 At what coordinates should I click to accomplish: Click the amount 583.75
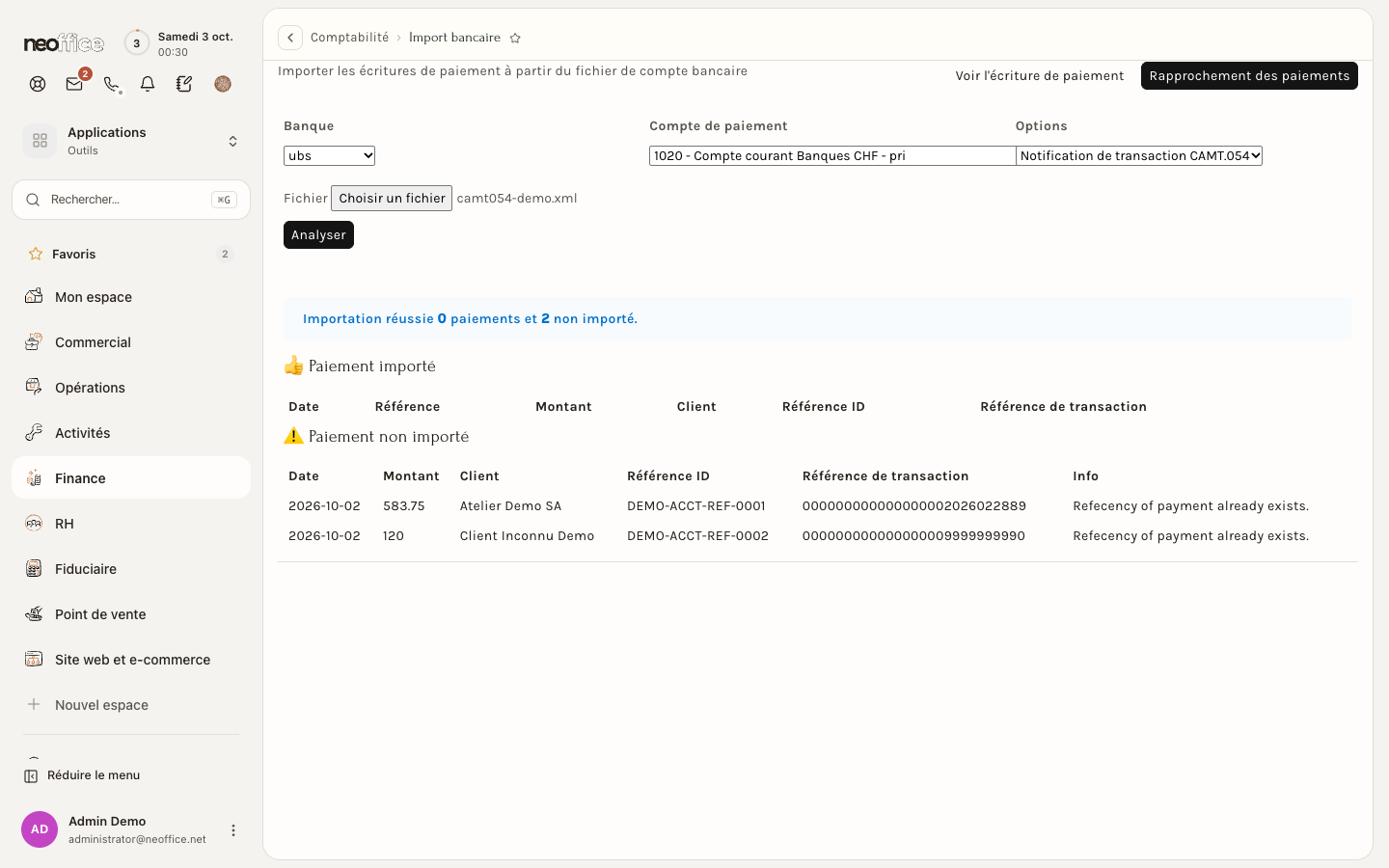coord(404,506)
